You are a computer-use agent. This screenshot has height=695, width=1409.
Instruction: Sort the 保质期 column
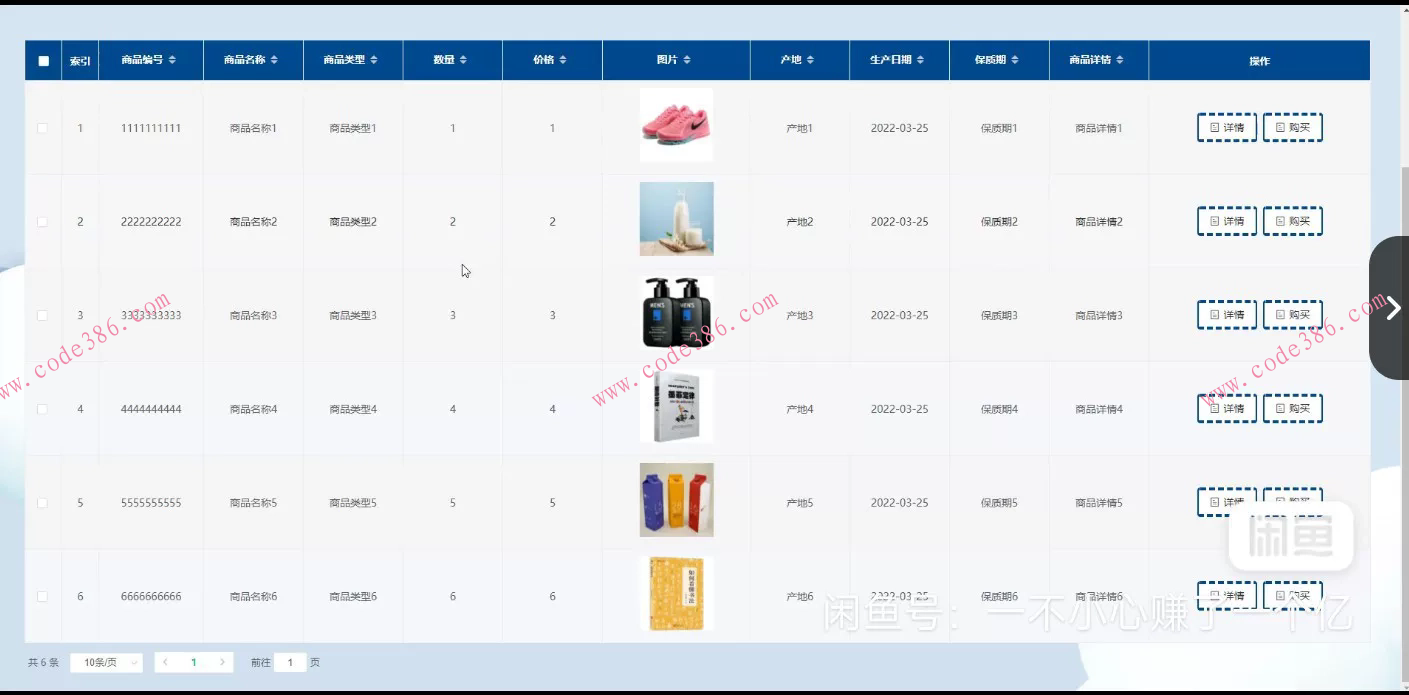pos(1016,59)
